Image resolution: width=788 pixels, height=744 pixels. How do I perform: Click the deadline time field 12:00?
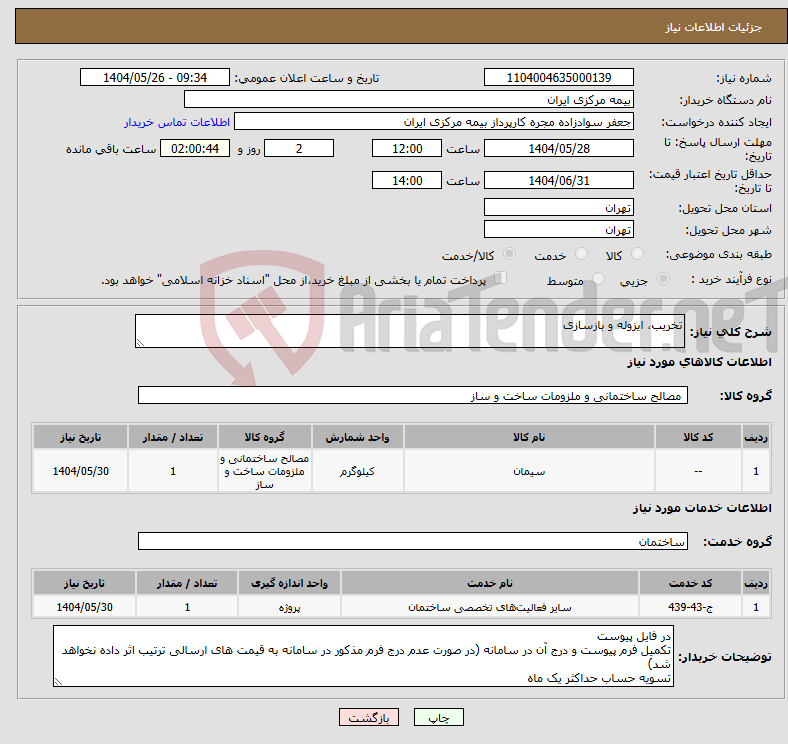(407, 148)
